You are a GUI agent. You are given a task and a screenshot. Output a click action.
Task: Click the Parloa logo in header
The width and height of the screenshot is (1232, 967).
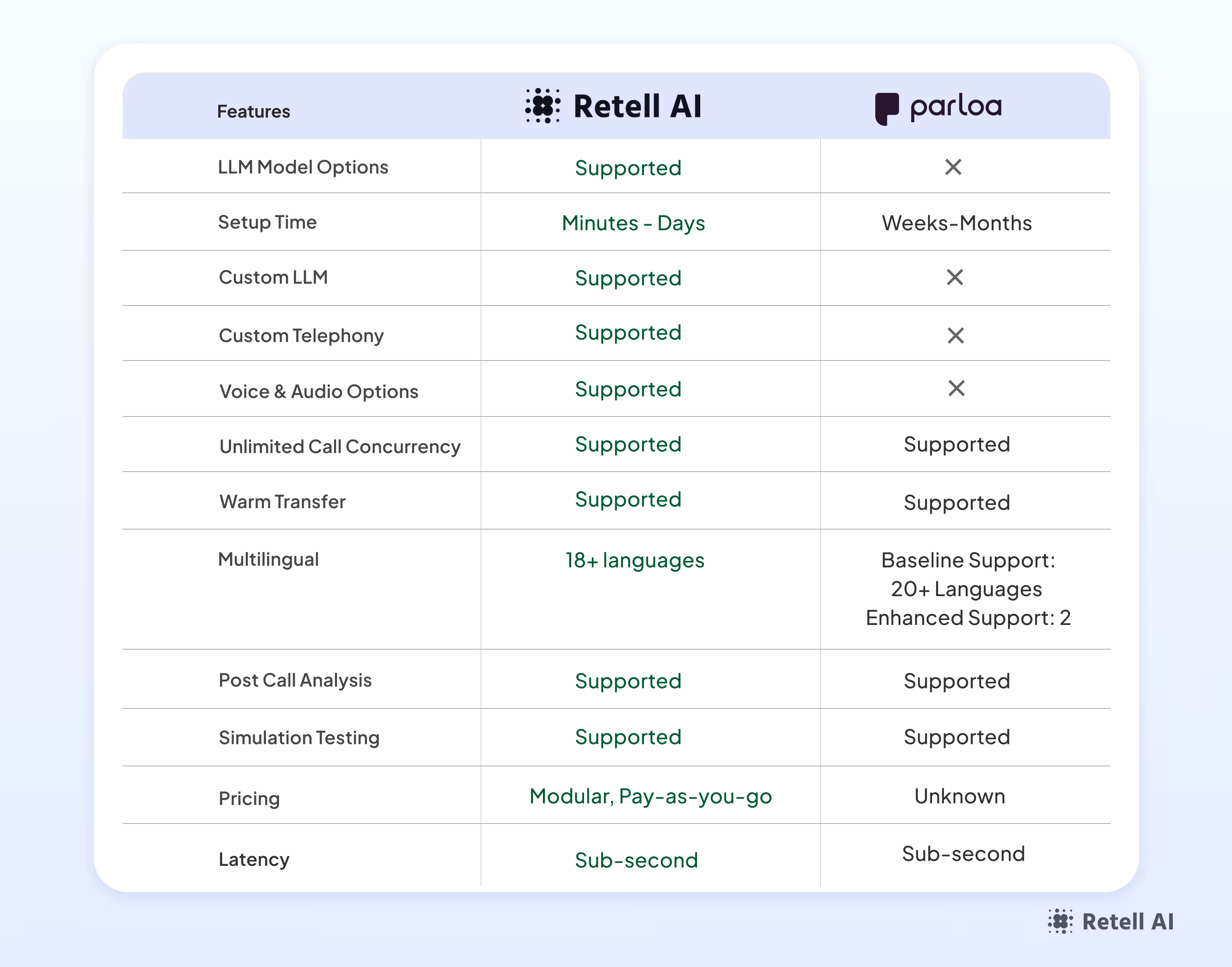[x=938, y=108]
